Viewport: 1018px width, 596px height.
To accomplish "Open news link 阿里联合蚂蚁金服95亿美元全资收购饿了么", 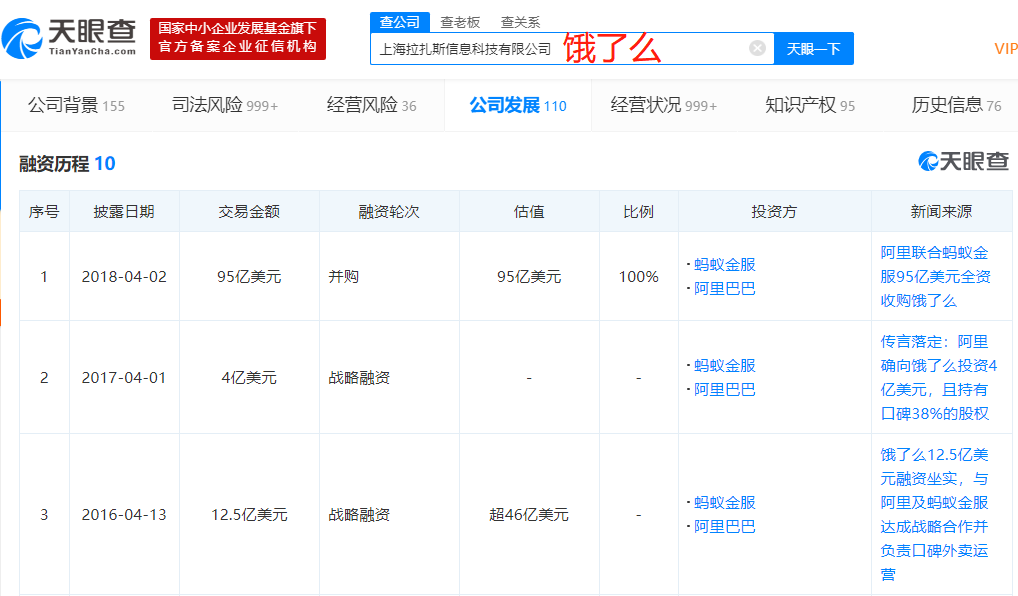I will pyautogui.click(x=936, y=277).
